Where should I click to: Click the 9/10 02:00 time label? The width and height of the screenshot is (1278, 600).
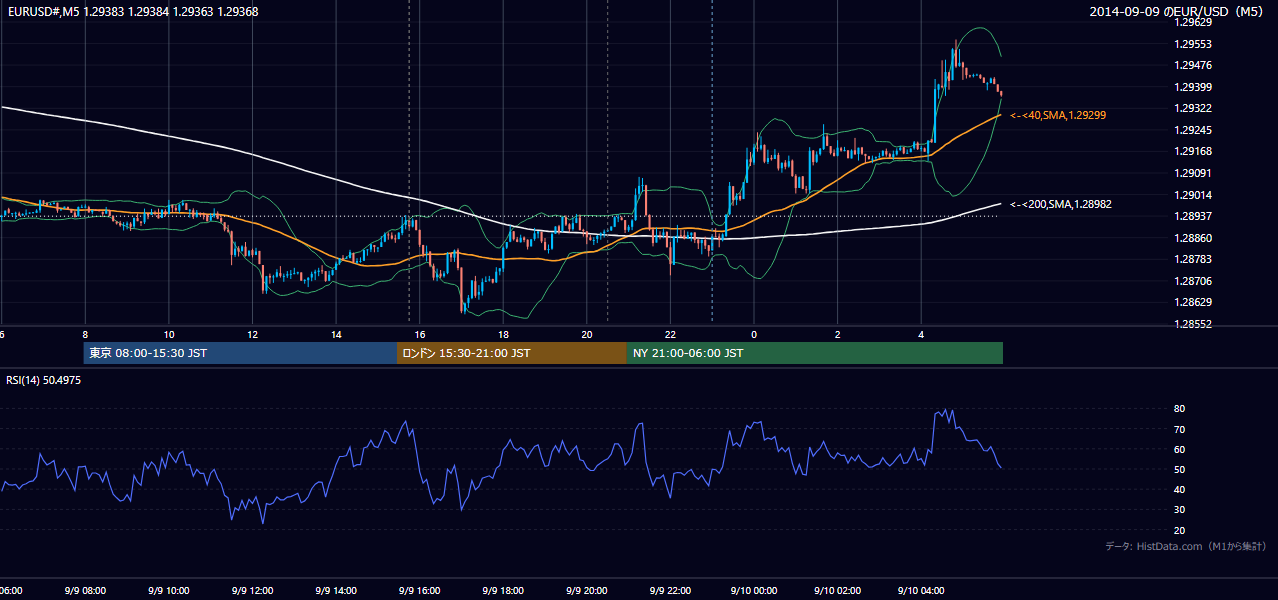(x=837, y=590)
